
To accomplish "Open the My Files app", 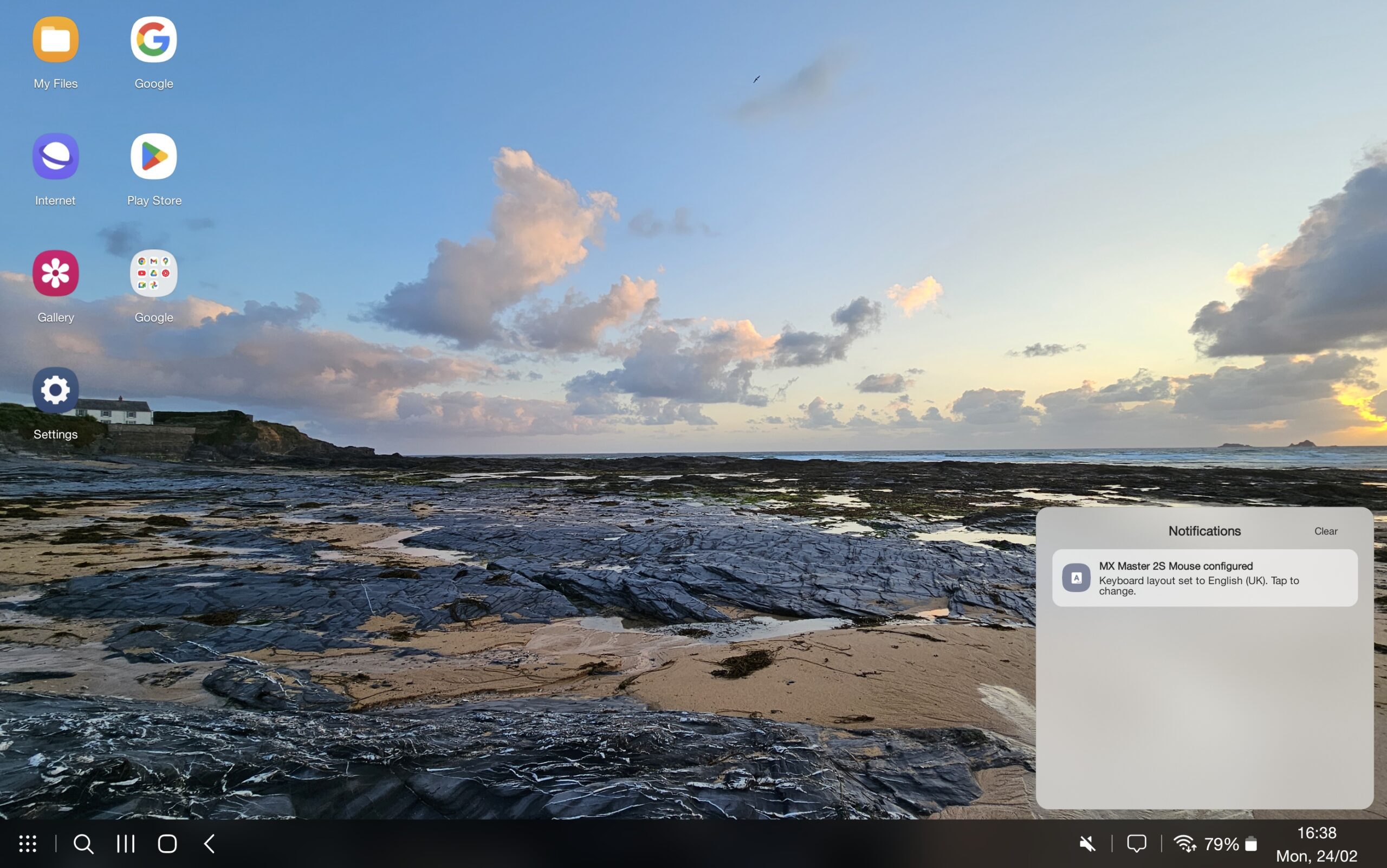I will 55,40.
